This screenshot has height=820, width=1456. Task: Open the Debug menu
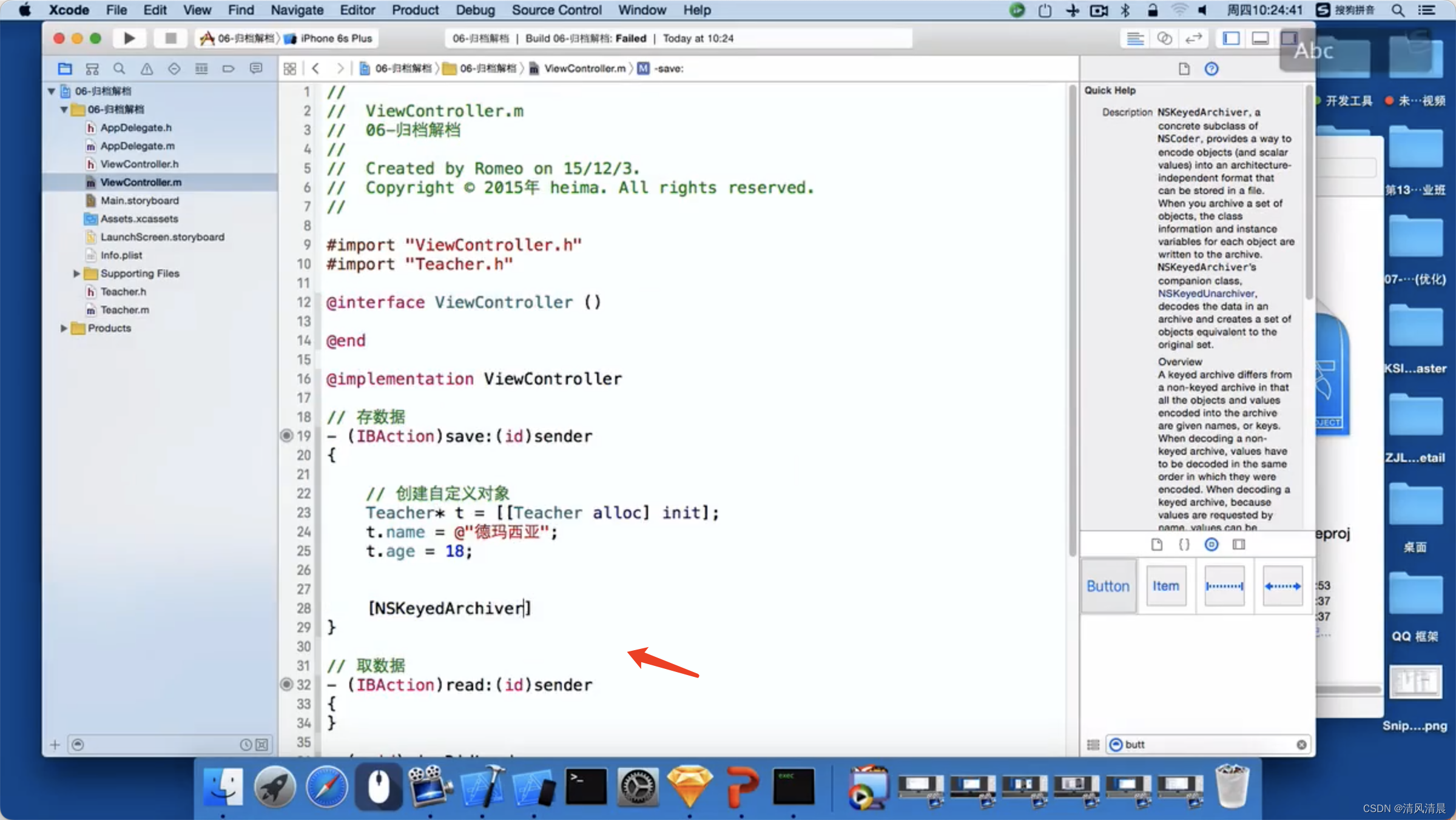475,10
